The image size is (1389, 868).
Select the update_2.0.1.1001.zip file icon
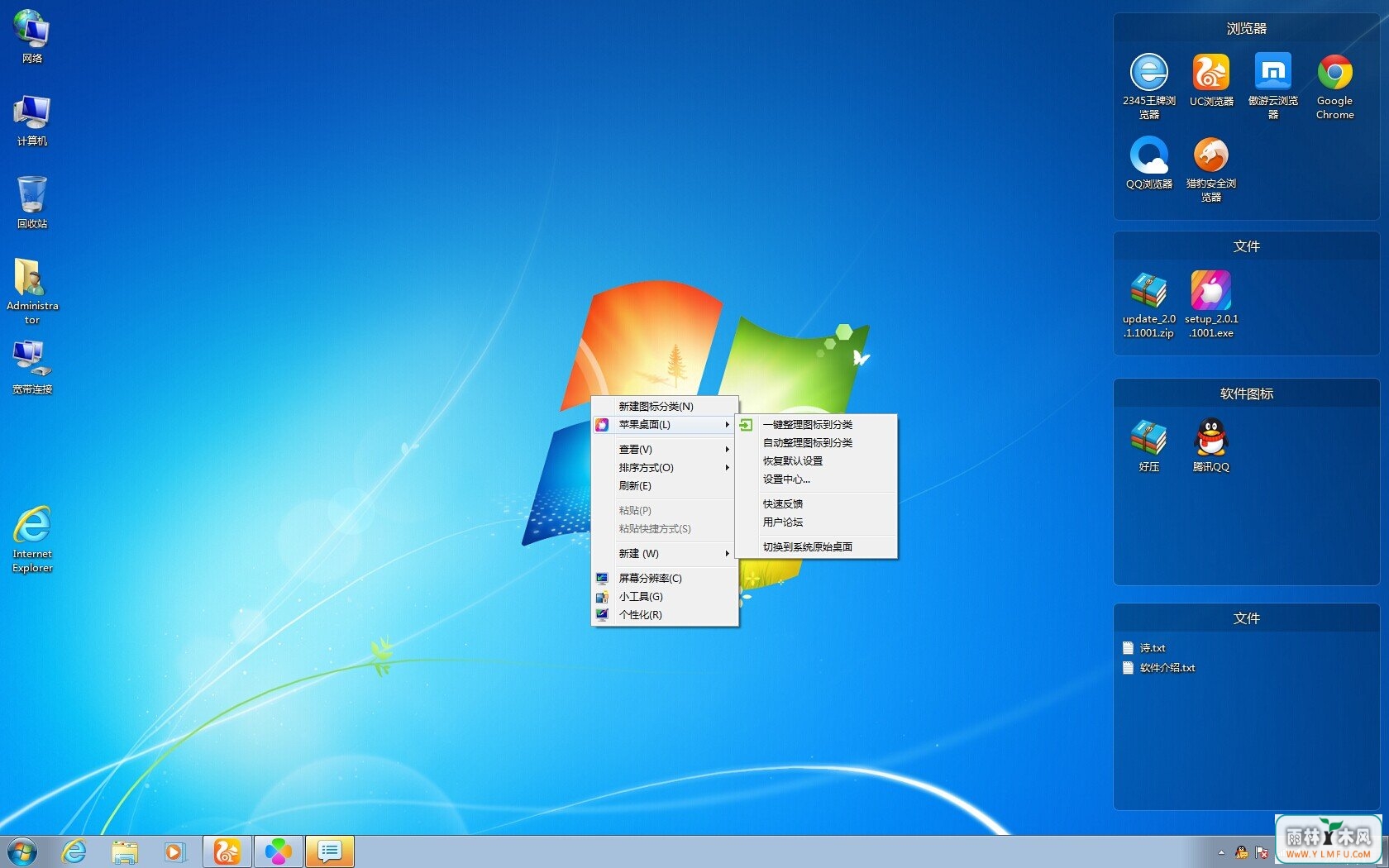[x=1149, y=304]
